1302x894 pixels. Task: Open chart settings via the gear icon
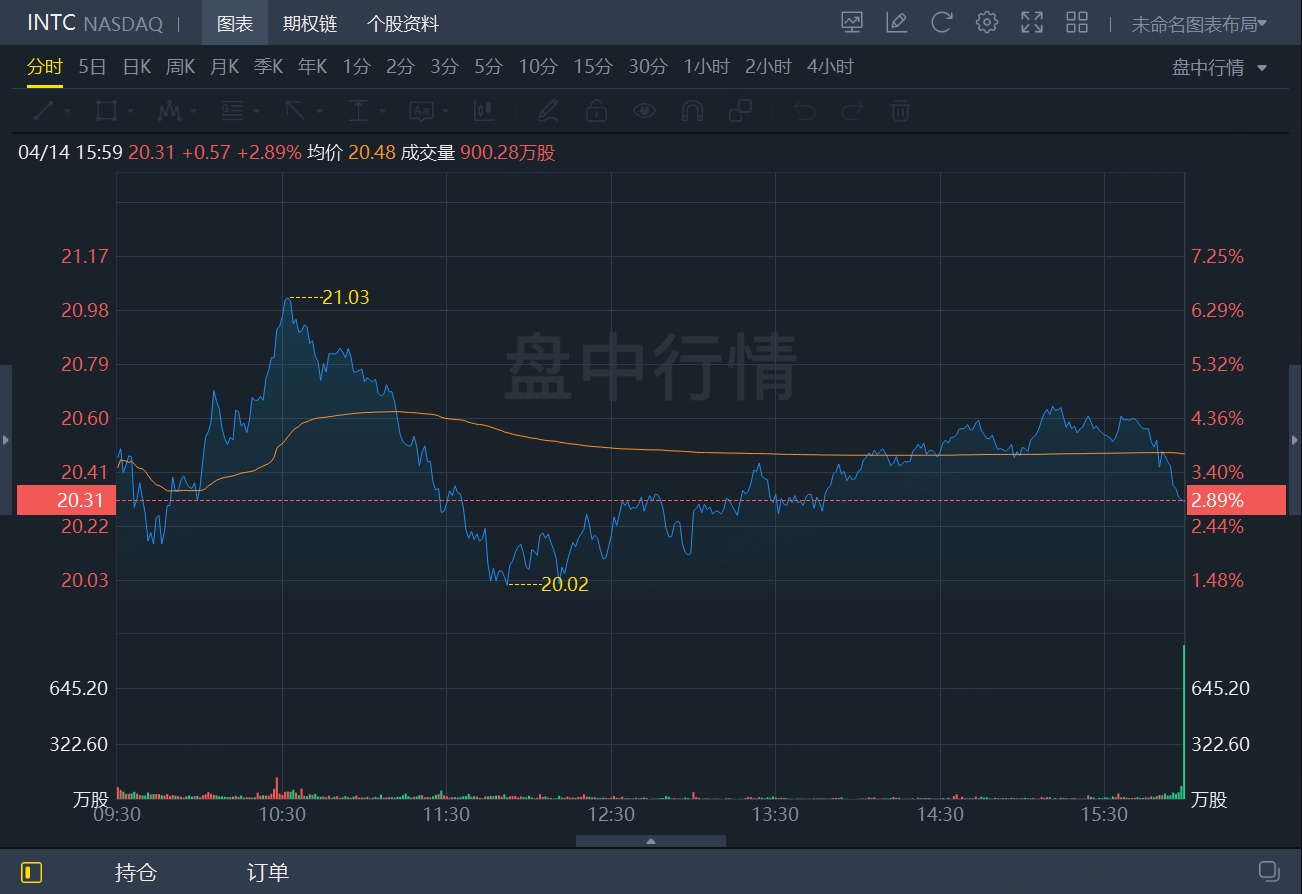[x=986, y=22]
